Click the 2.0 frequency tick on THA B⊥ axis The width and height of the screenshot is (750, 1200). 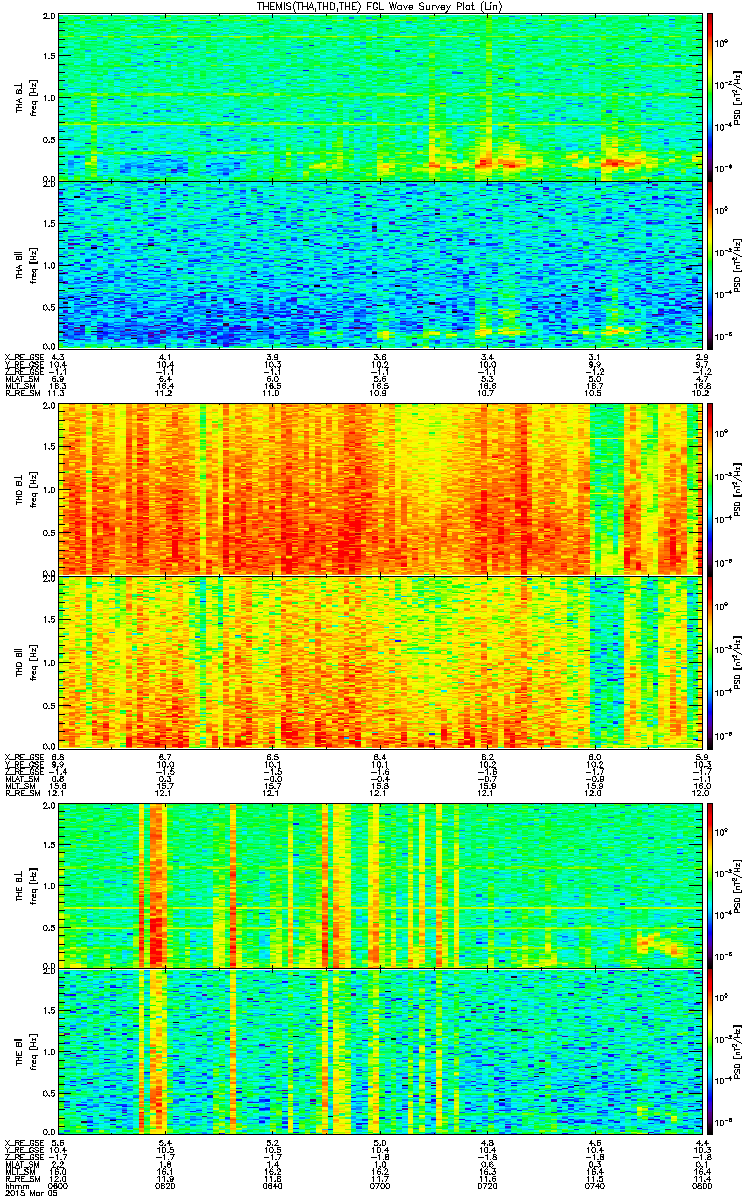pyautogui.click(x=48, y=17)
